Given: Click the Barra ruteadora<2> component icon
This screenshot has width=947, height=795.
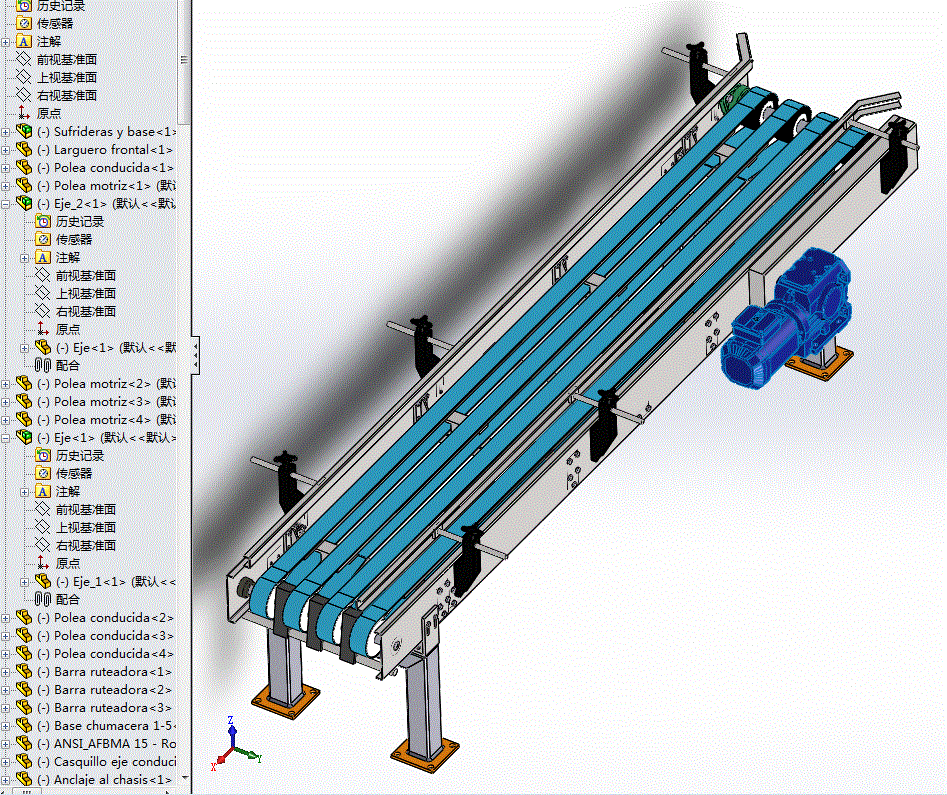Looking at the screenshot, I should 24,689.
